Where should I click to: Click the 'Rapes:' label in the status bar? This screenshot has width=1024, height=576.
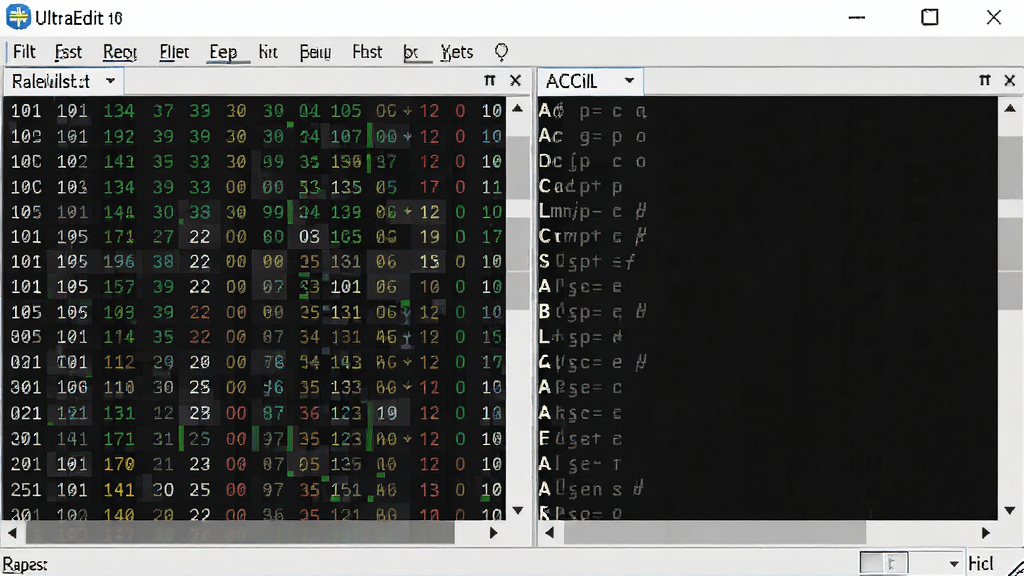pos(25,564)
